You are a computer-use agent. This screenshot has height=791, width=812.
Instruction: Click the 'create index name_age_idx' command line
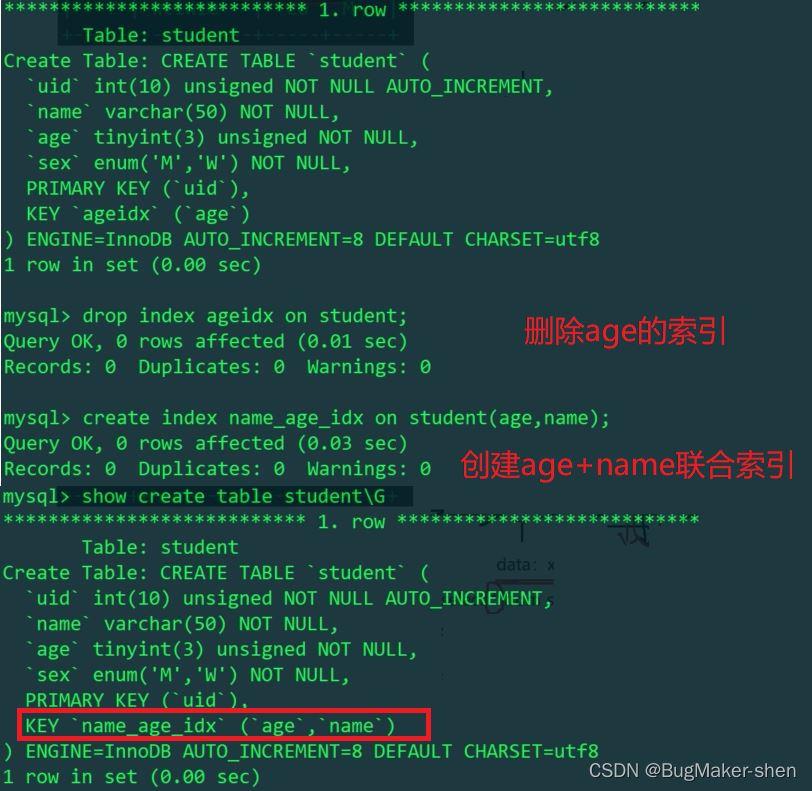[306, 418]
